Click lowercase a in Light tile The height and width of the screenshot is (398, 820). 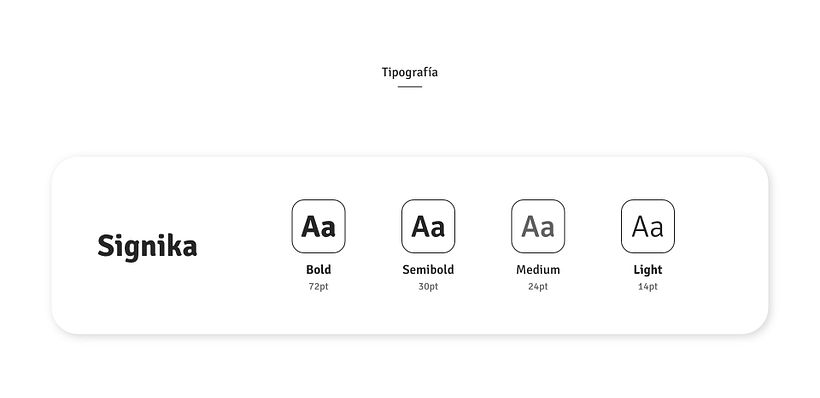pos(657,229)
